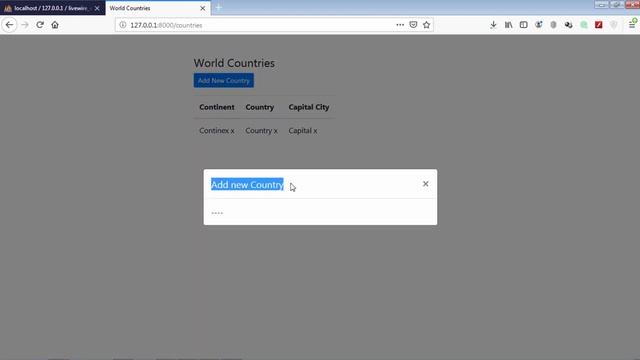Image resolution: width=640 pixels, height=360 pixels.
Task: Show site information icon in address bar
Action: (x=122, y=25)
